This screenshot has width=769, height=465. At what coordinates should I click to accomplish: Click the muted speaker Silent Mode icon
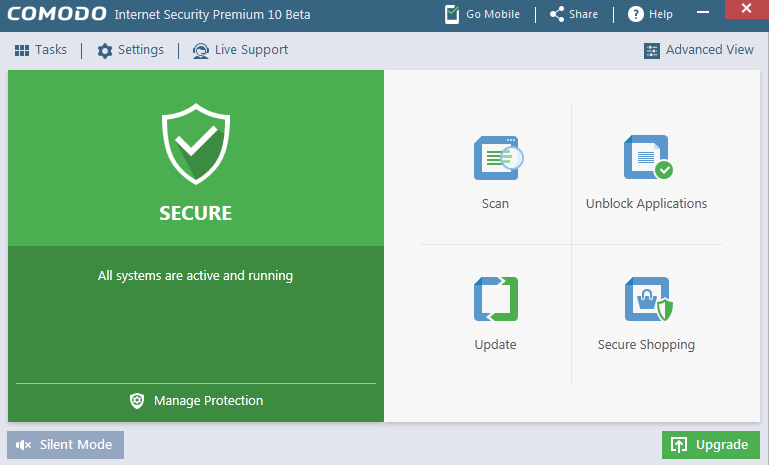tap(23, 445)
